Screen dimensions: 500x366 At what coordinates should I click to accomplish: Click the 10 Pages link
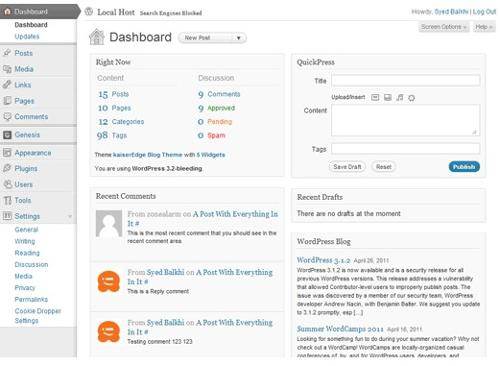(114, 108)
